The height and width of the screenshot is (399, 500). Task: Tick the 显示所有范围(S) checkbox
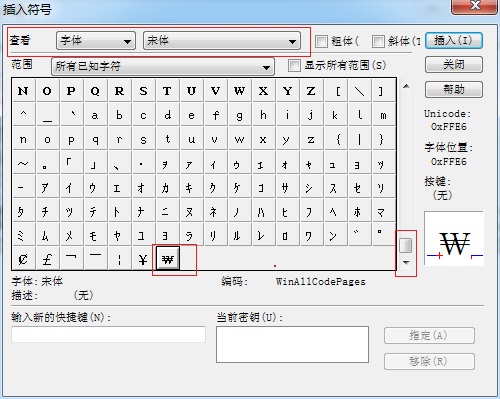(294, 65)
